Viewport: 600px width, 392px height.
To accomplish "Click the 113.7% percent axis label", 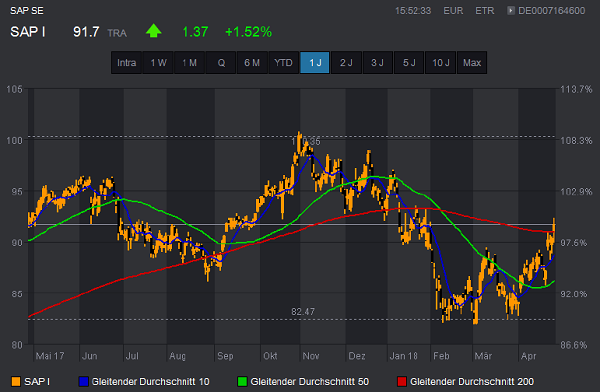I will click(576, 89).
